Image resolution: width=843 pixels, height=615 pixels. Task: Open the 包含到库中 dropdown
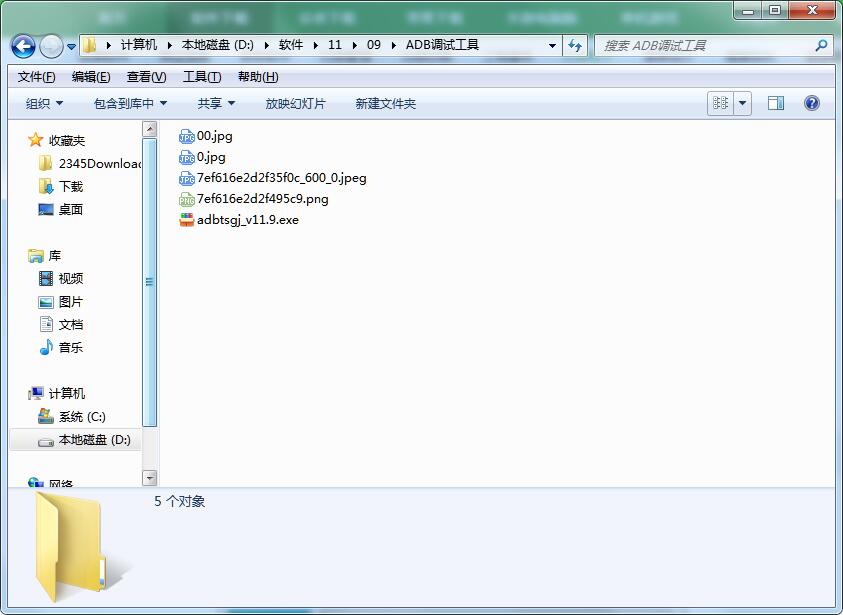coord(130,103)
